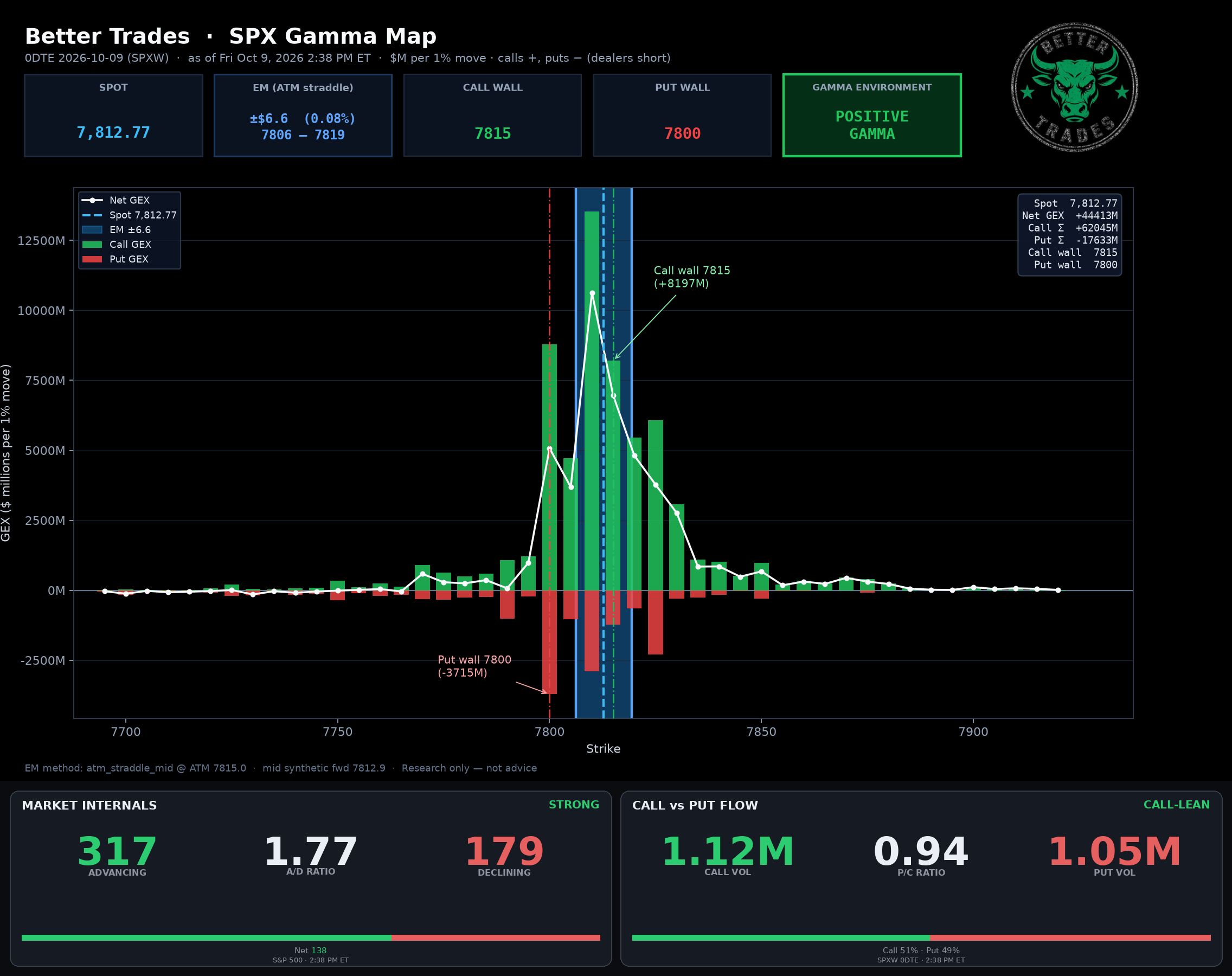Click the EM ±6.6 legend swatch

coord(92,230)
